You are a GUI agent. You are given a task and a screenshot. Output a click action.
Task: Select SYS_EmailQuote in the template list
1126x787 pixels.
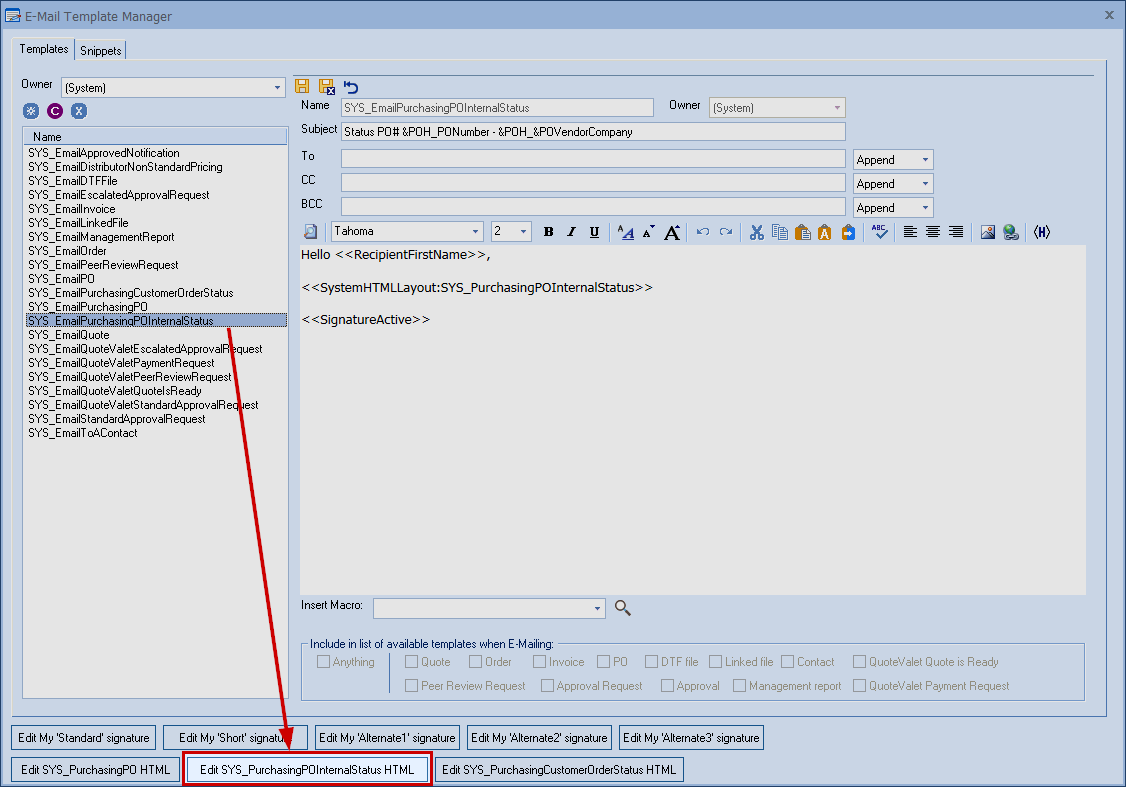[69, 335]
